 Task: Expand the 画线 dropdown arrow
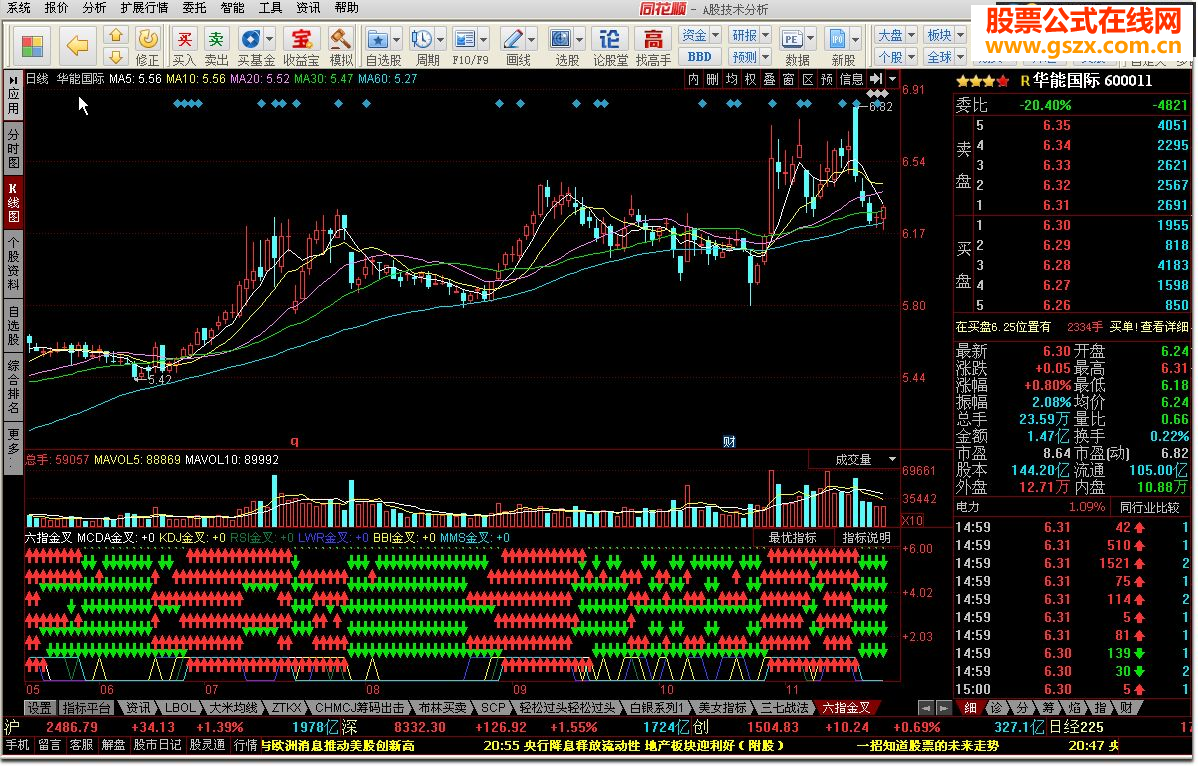click(x=532, y=39)
